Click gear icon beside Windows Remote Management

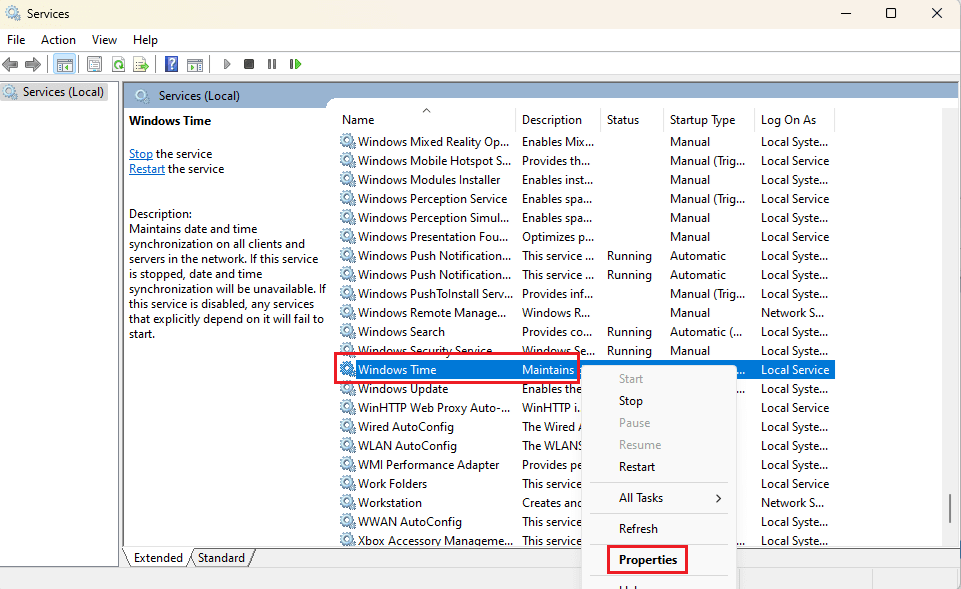tap(348, 313)
